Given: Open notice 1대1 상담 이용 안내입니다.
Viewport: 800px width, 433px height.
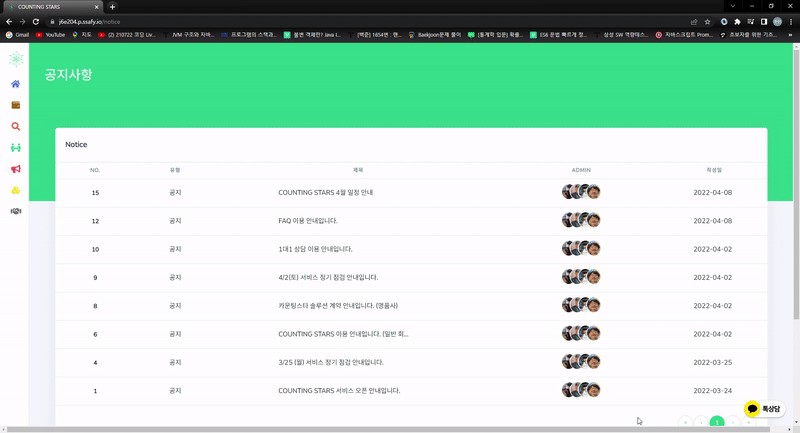Looking at the screenshot, I should (315, 249).
